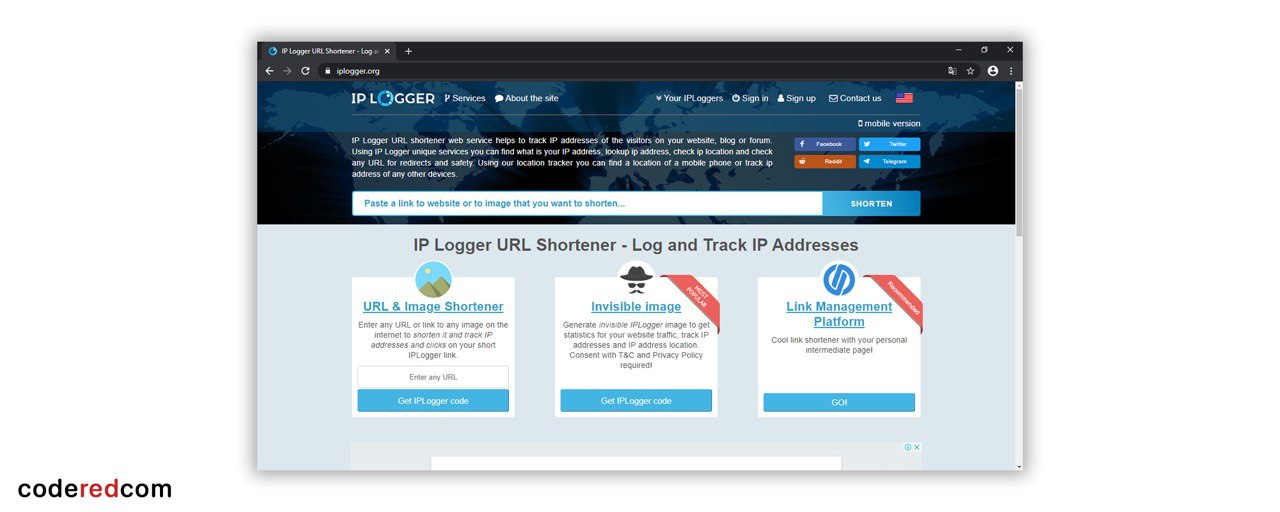Screen dimensions: 1280x512
Task: Close the advertisement with the X icon
Action: coord(917,447)
